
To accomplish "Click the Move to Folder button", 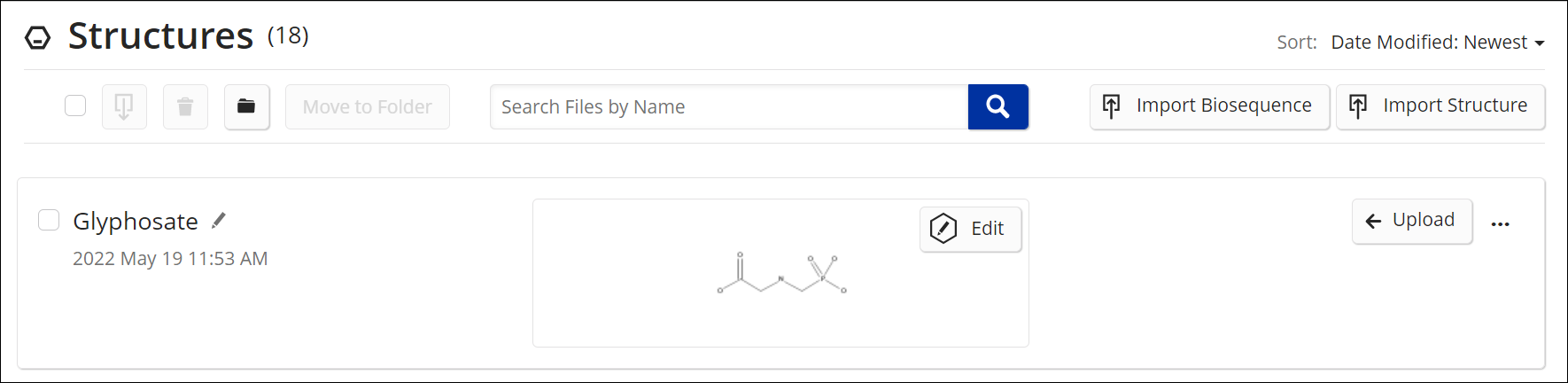I will coord(368,106).
